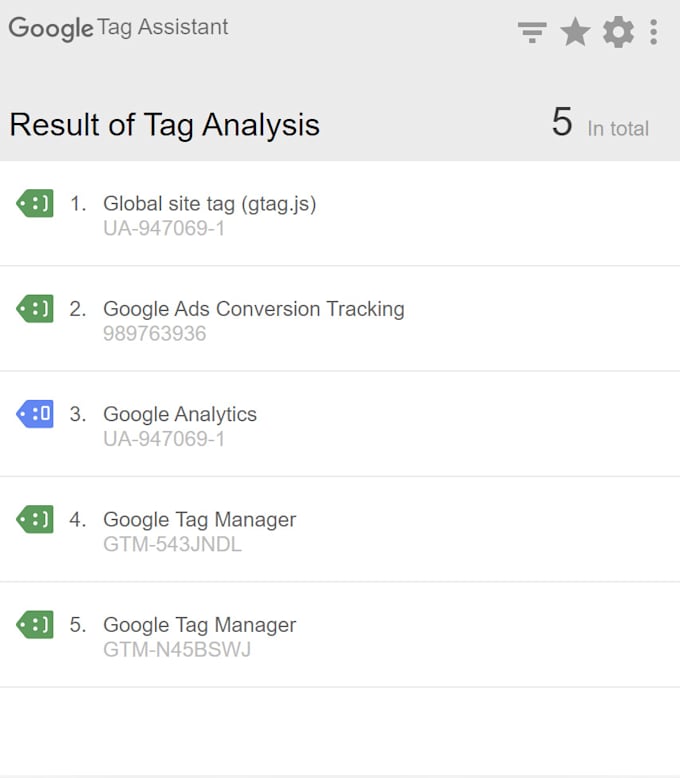Image resolution: width=680 pixels, height=778 pixels.
Task: Expand Google Tag Manager GTM-N45BSWJ entry
Action: [x=200, y=625]
